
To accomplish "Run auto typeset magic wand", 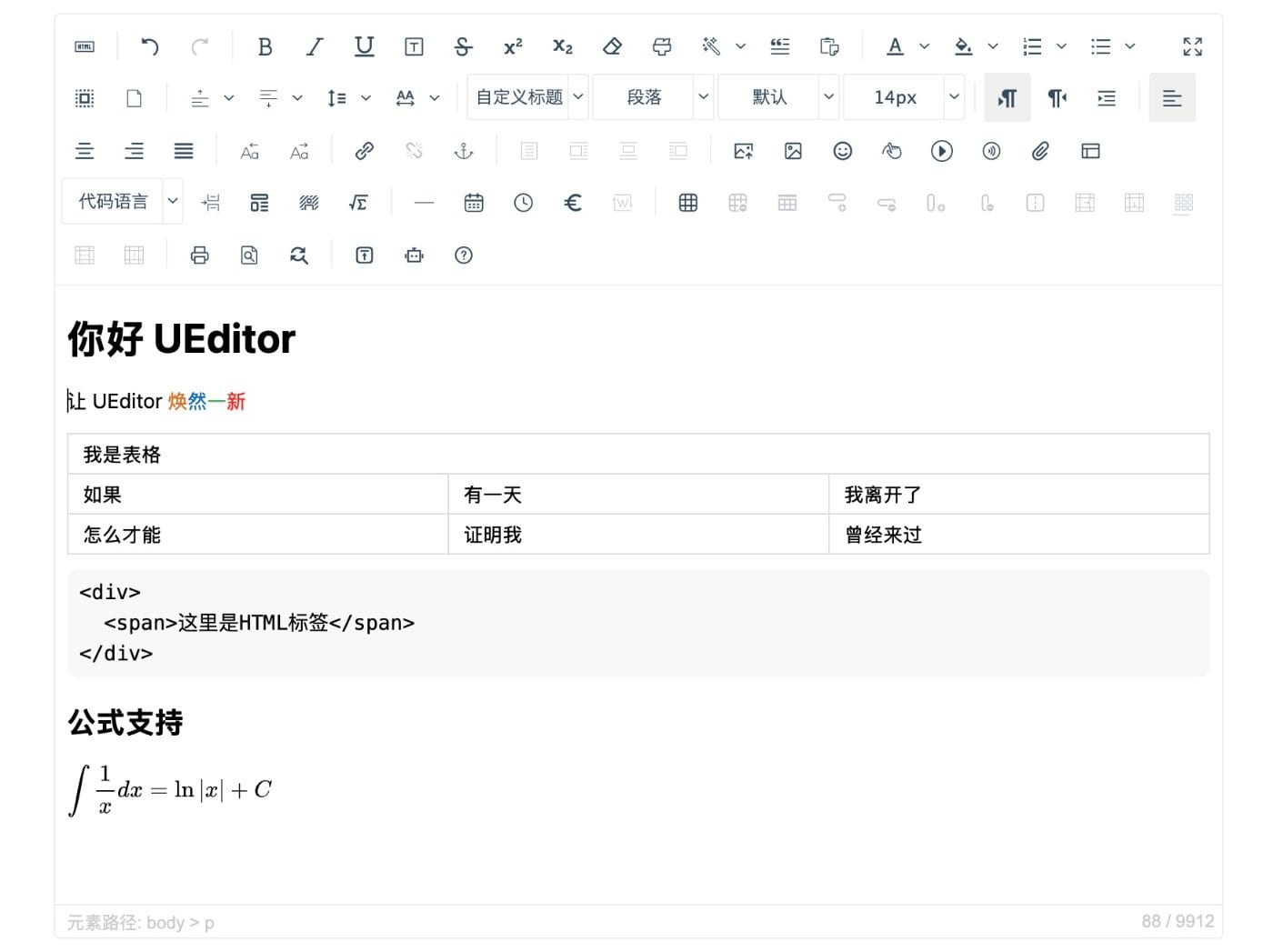I will click(711, 46).
